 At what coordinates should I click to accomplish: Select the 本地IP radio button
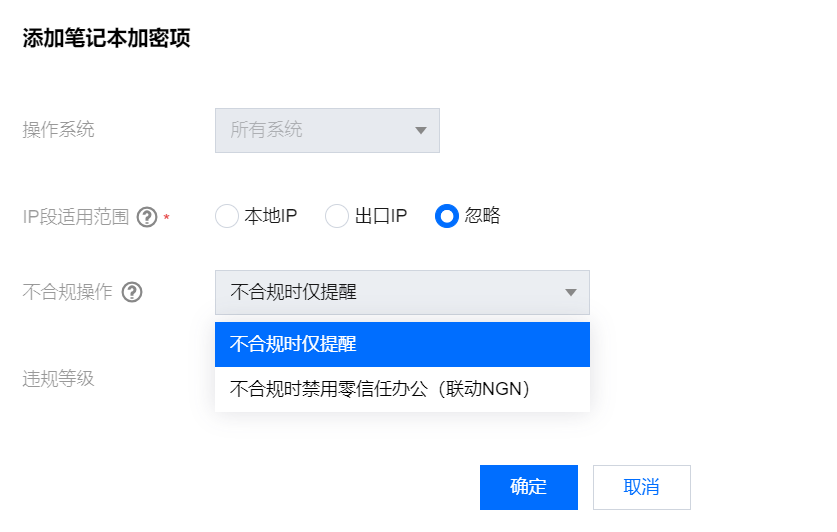227,216
